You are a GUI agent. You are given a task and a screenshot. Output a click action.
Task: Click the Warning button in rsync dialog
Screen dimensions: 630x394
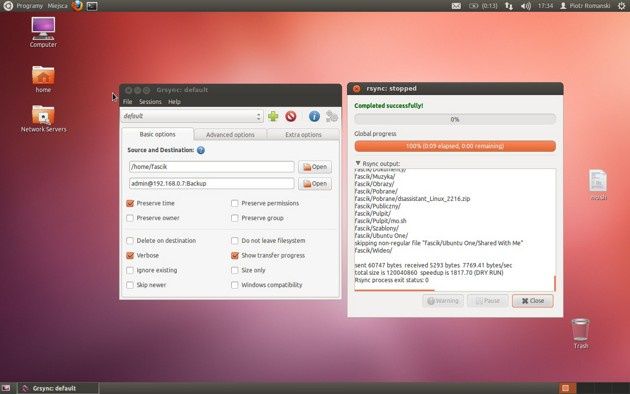(x=443, y=301)
